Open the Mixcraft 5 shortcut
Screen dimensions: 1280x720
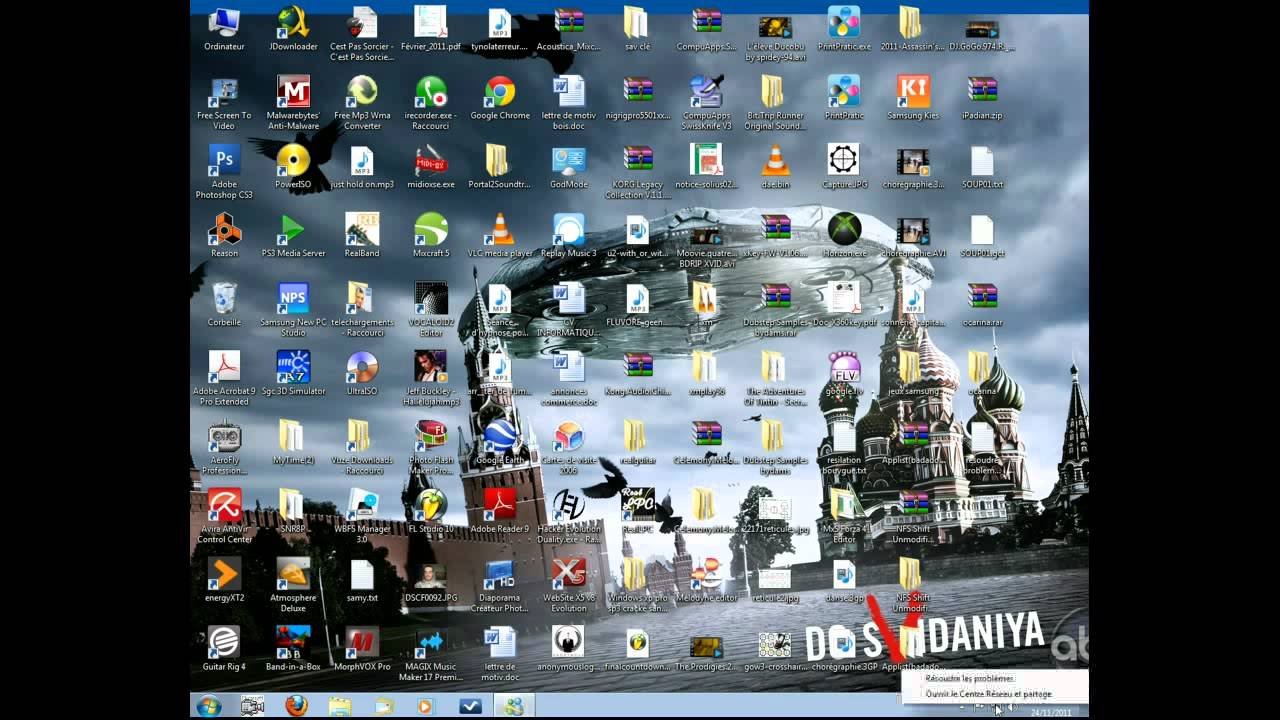[x=431, y=236]
